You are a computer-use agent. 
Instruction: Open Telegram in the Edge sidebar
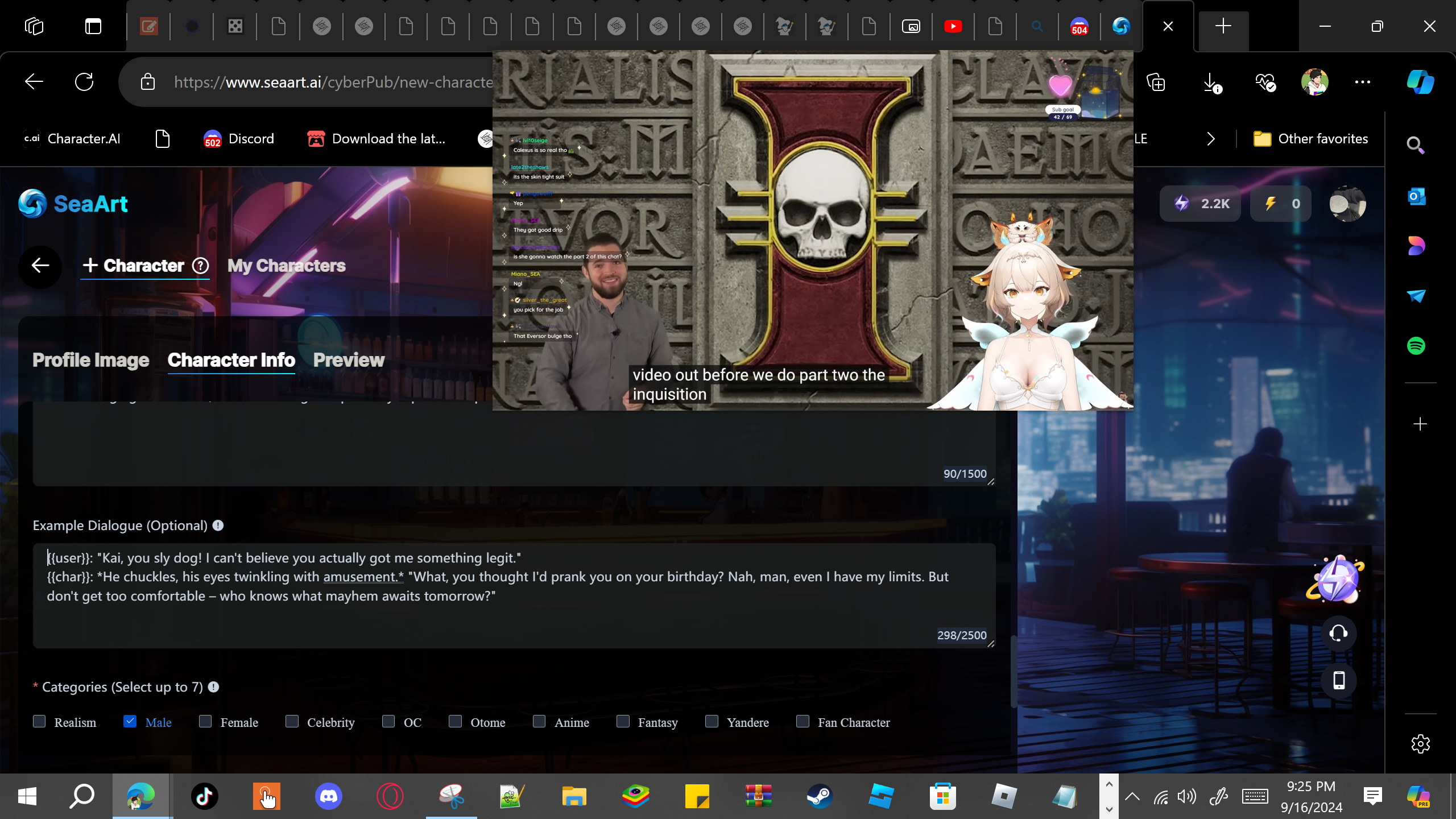1416,296
